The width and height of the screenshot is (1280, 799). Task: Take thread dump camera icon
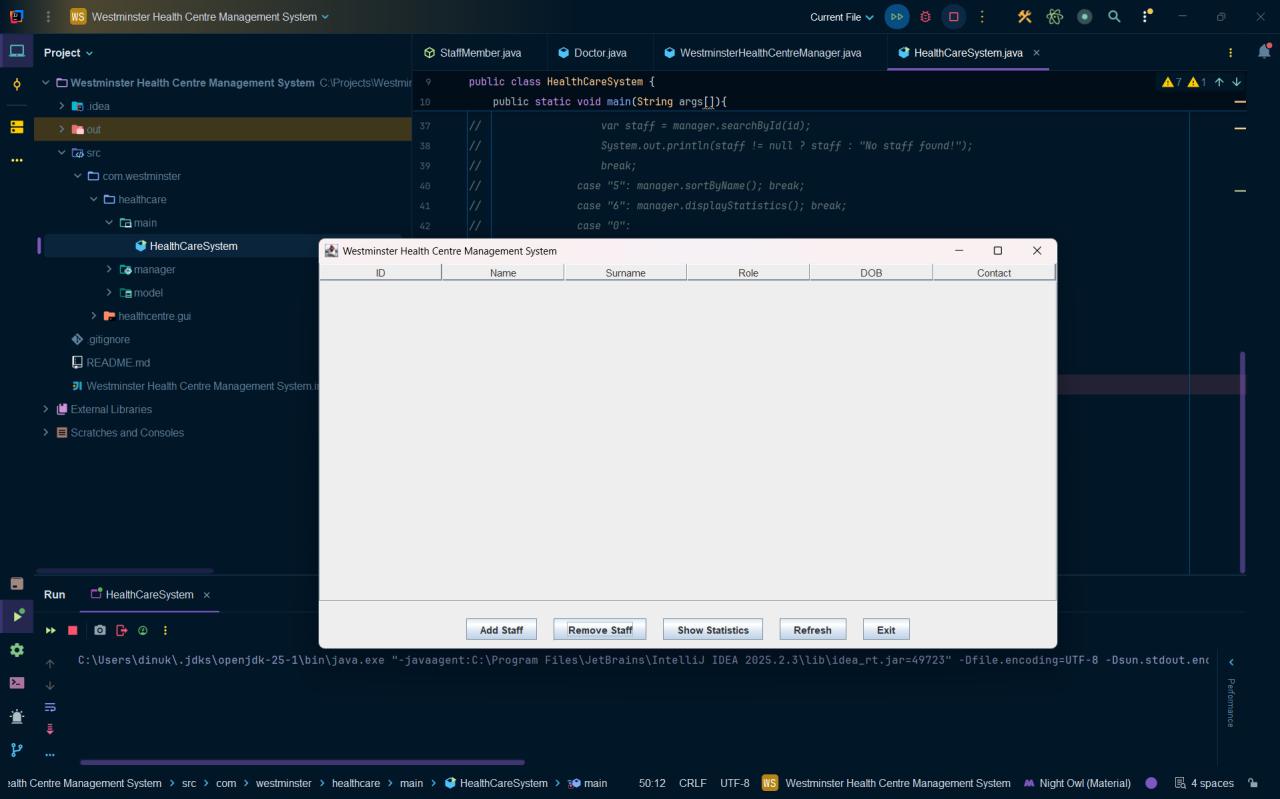click(100, 630)
